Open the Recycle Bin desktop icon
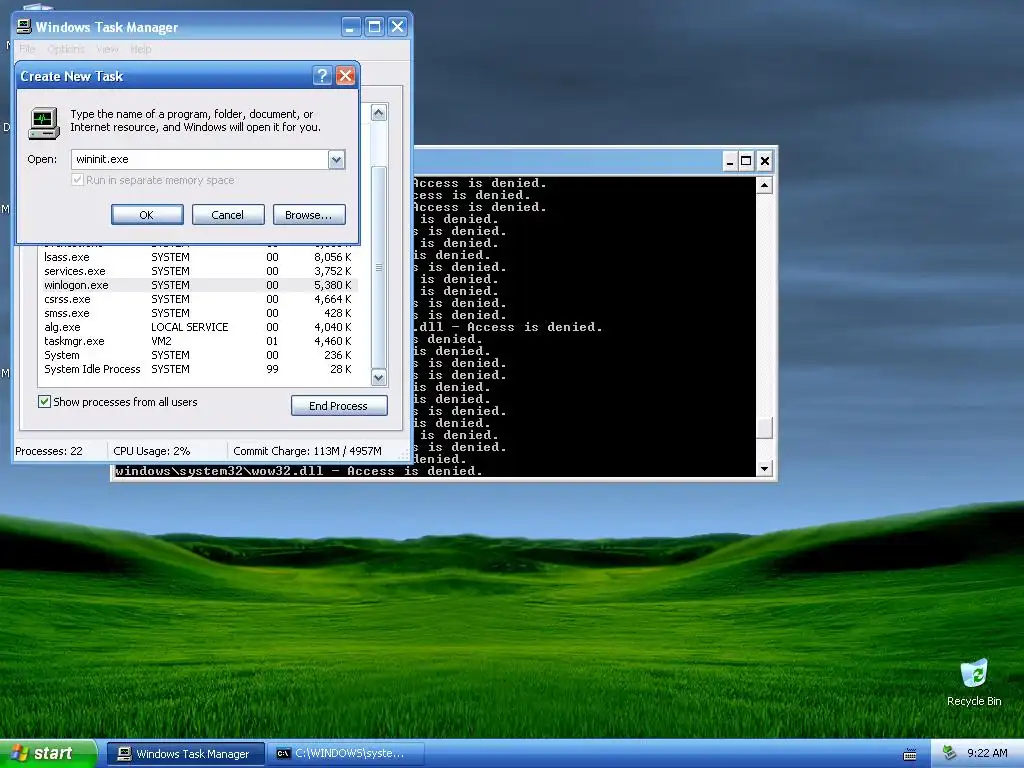This screenshot has height=768, width=1024. (974, 682)
